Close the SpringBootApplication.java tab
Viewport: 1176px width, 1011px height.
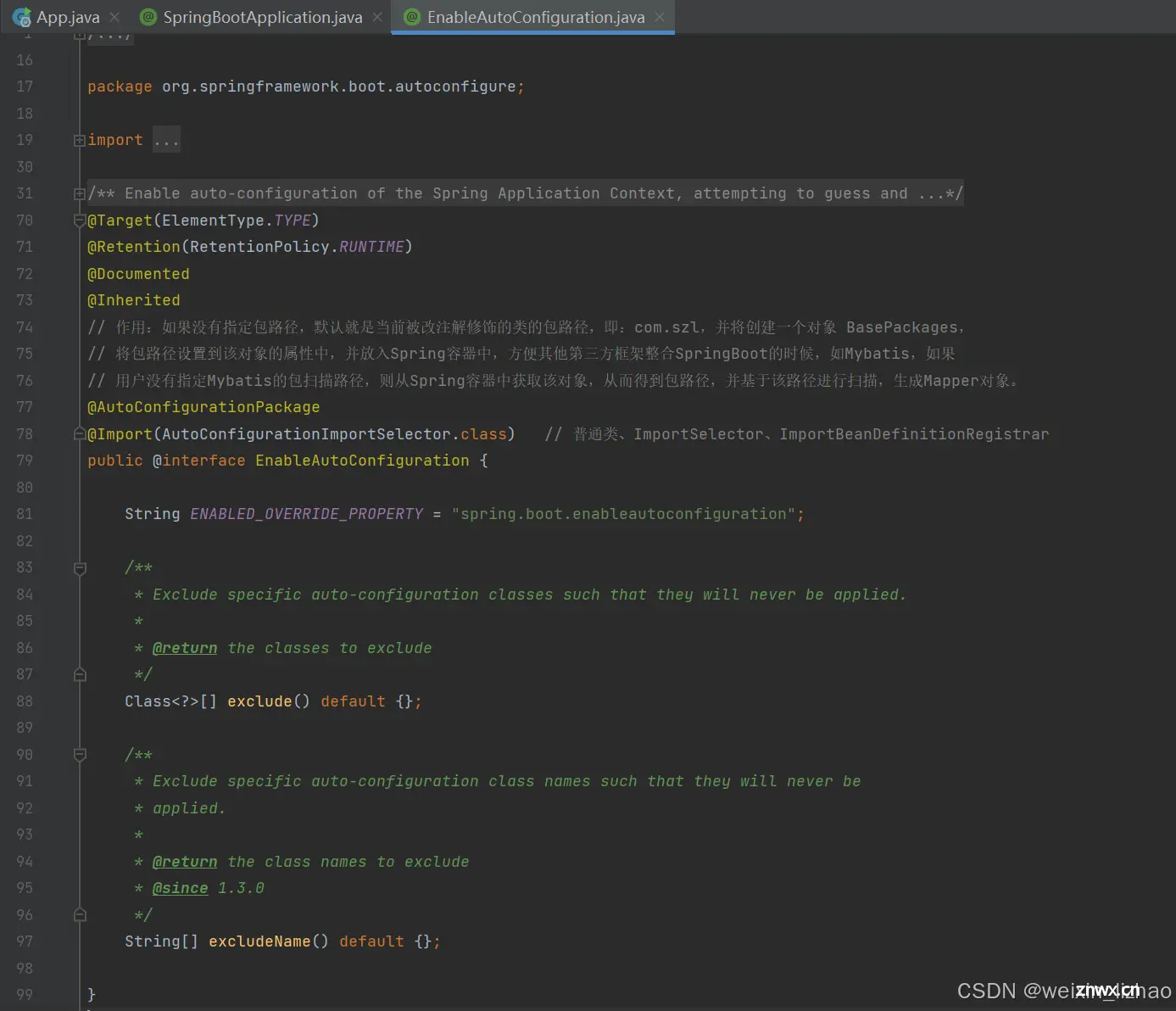click(377, 17)
